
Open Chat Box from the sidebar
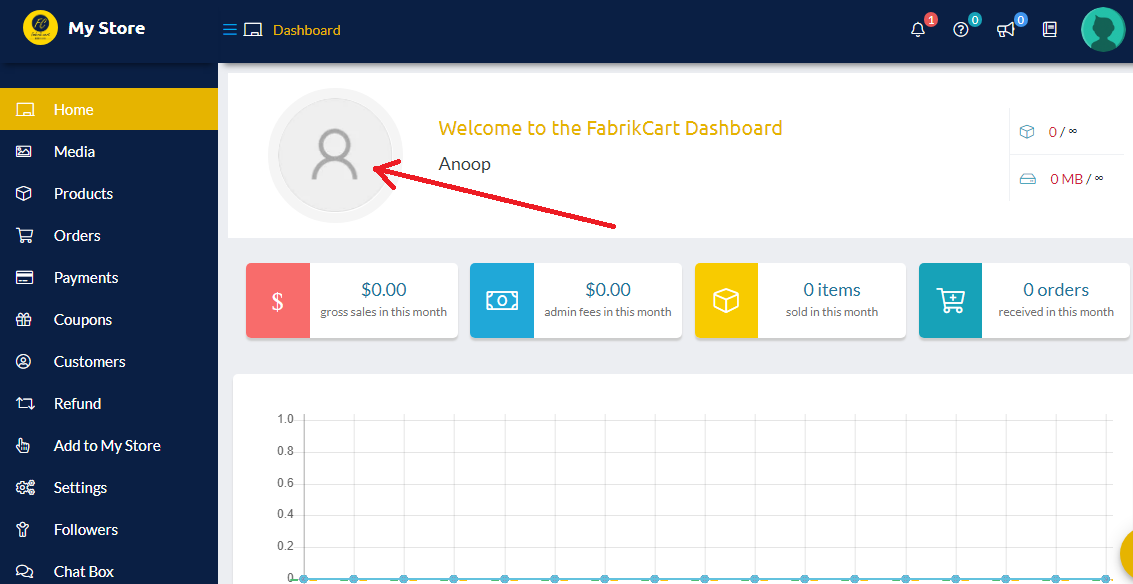click(x=109, y=572)
